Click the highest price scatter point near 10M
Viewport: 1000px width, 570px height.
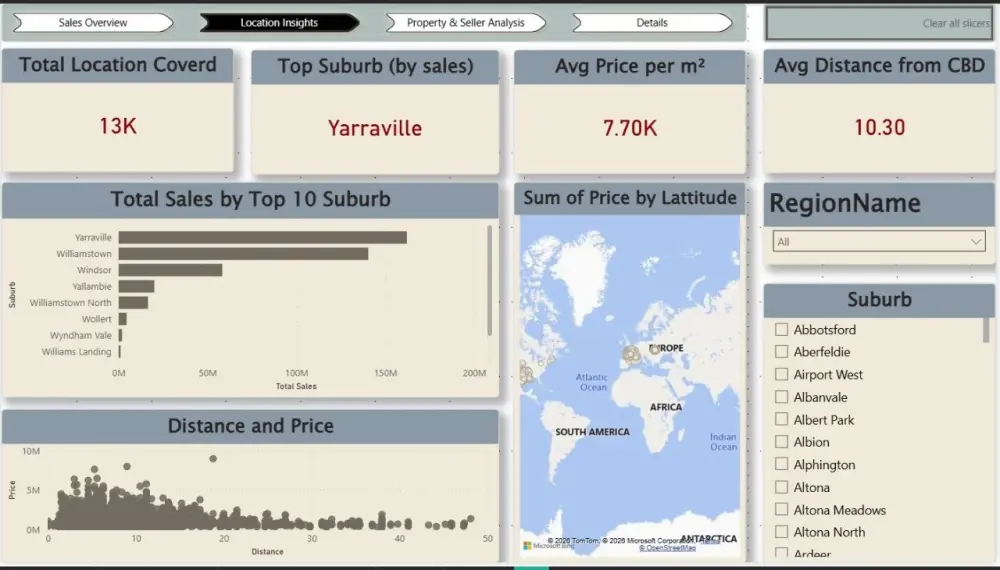point(213,458)
